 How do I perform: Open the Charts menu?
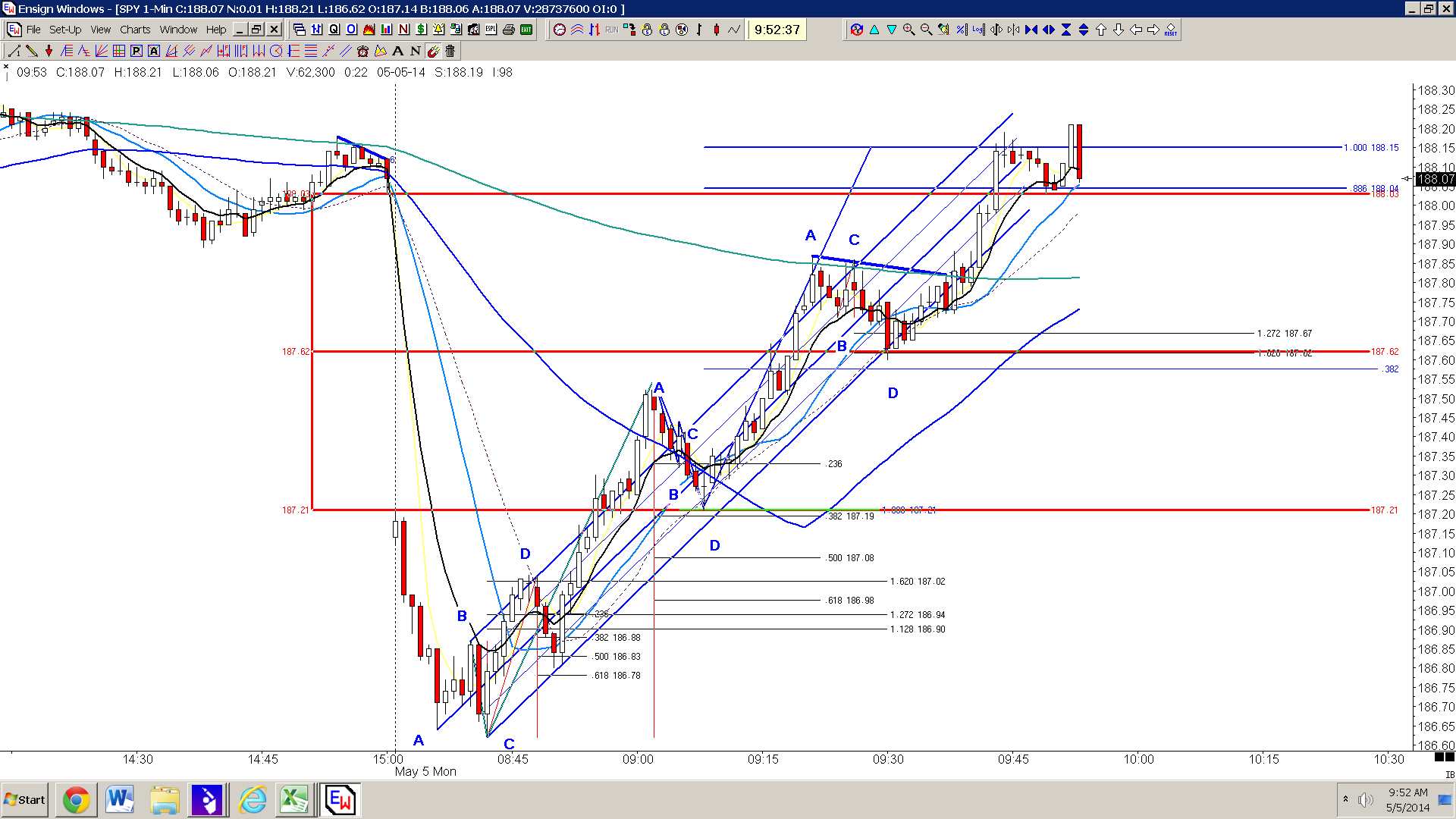[x=135, y=30]
